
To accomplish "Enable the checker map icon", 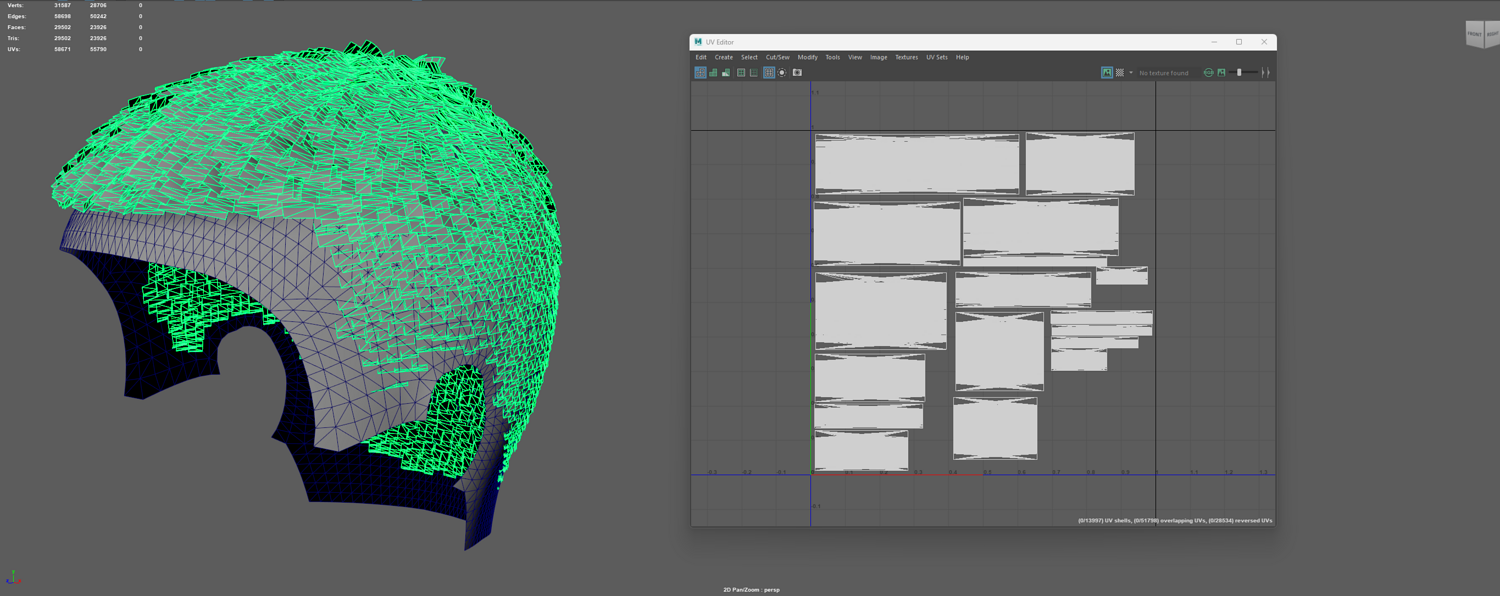I will (x=1120, y=72).
